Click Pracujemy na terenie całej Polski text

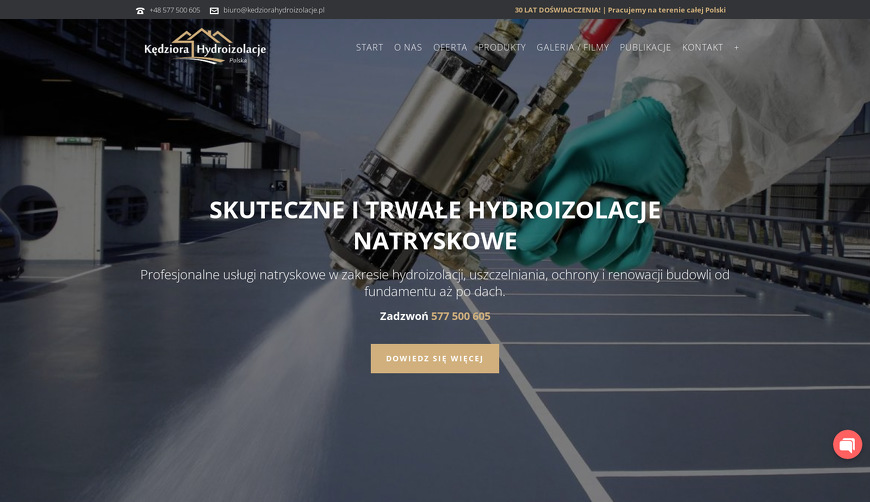point(666,10)
